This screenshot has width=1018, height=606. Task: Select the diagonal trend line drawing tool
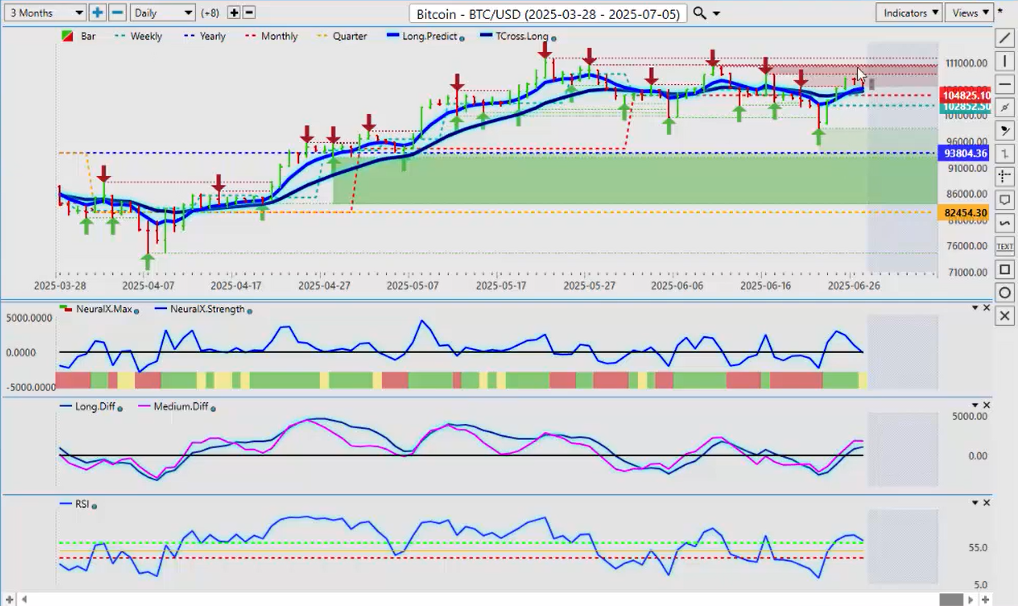coord(1004,37)
